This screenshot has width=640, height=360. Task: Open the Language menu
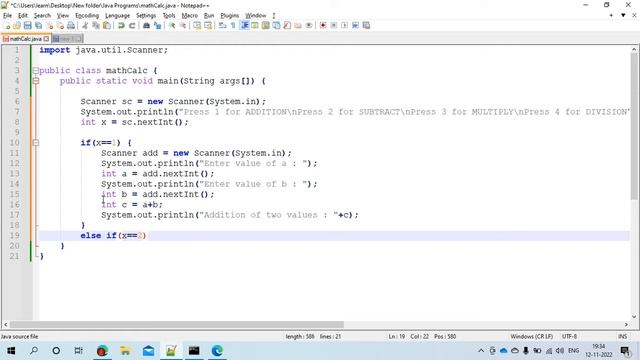click(x=117, y=16)
